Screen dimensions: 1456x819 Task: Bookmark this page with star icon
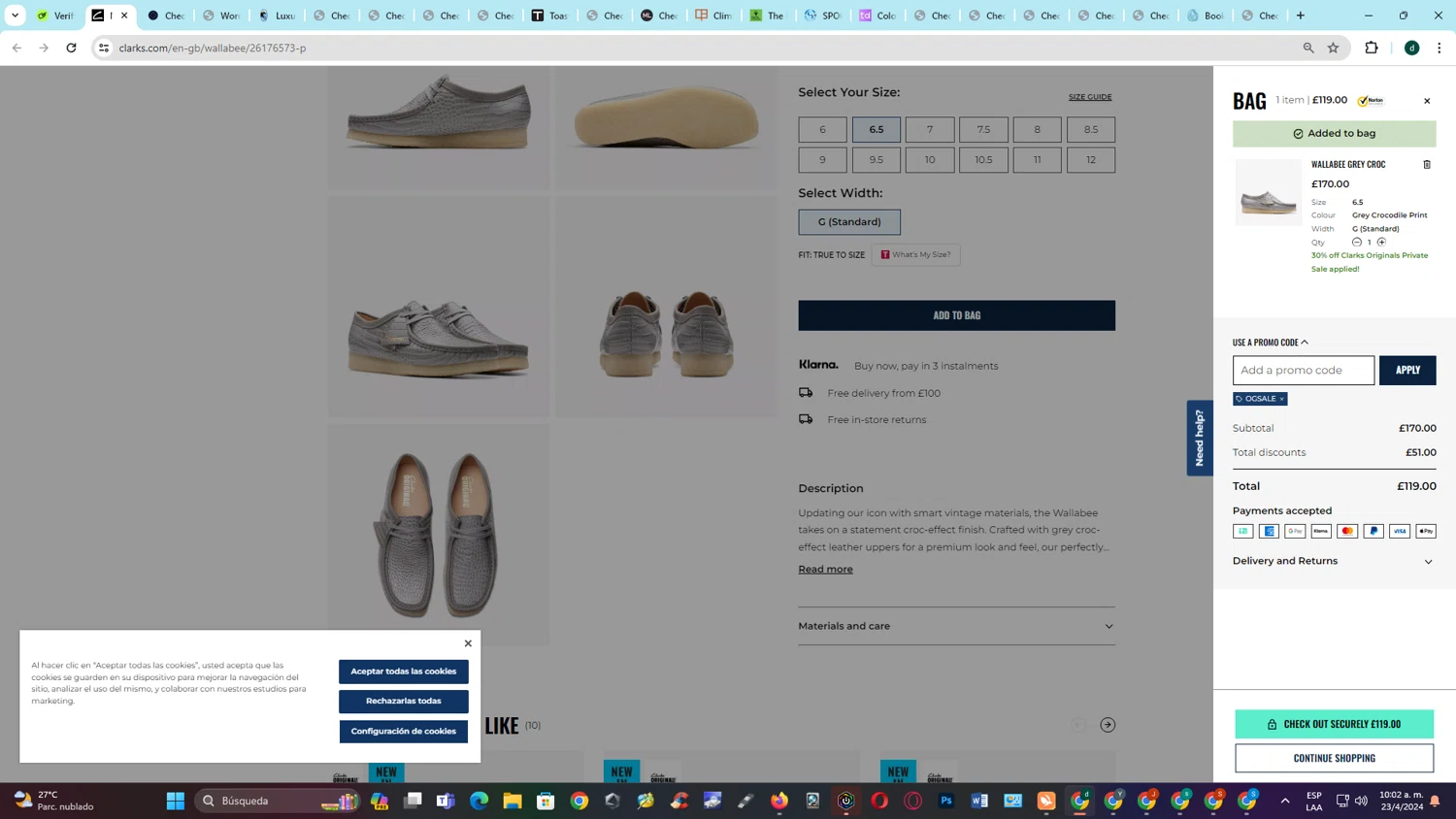(x=1334, y=48)
